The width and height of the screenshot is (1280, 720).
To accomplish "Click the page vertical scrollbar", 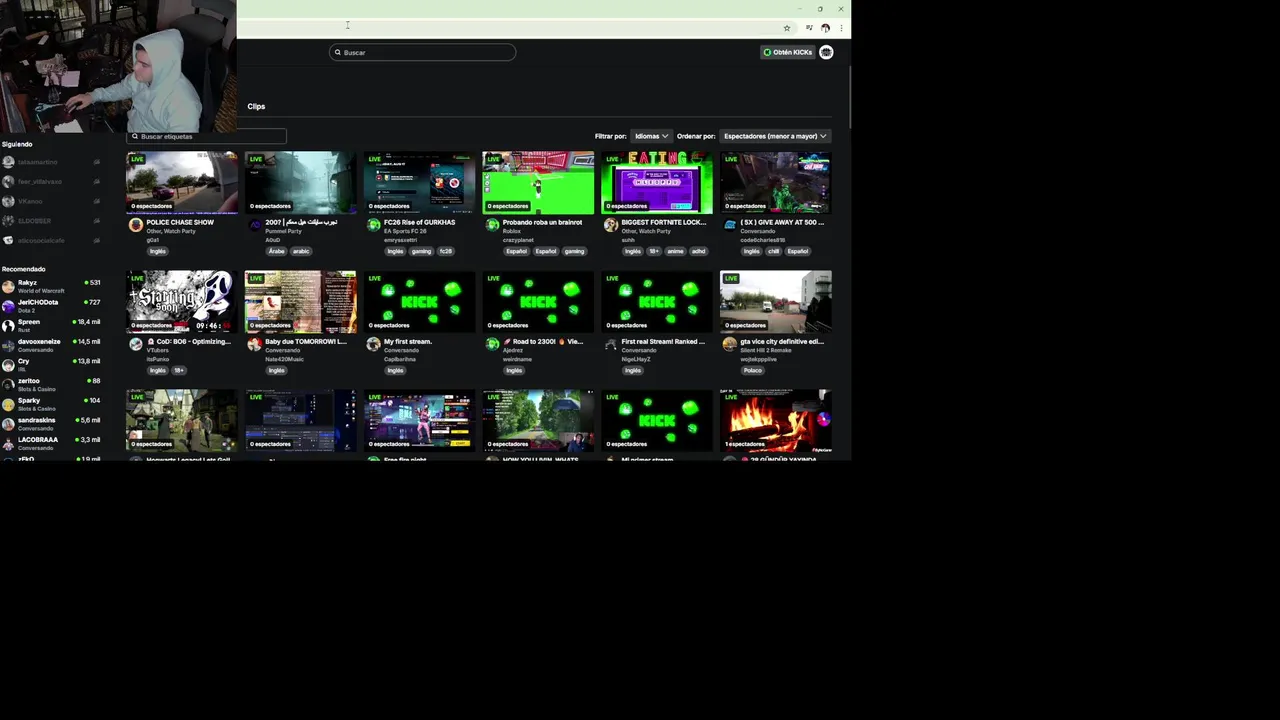I will tap(849, 98).
